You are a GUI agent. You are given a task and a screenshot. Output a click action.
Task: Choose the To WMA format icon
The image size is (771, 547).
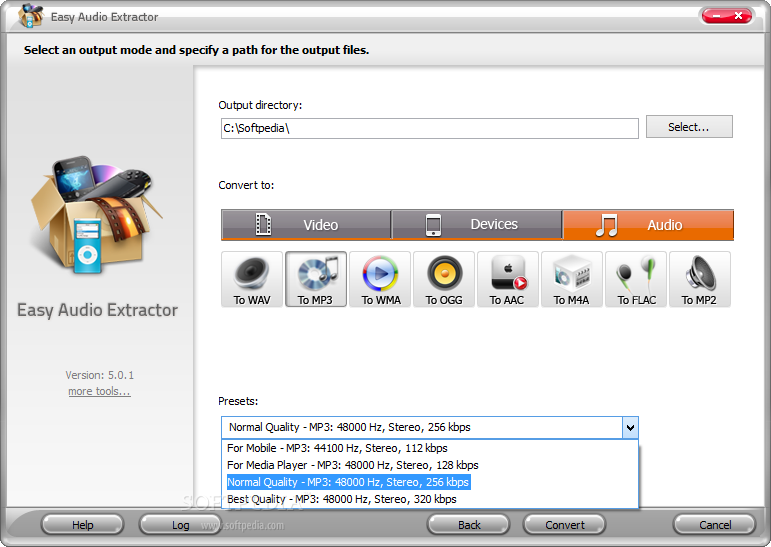(x=380, y=279)
